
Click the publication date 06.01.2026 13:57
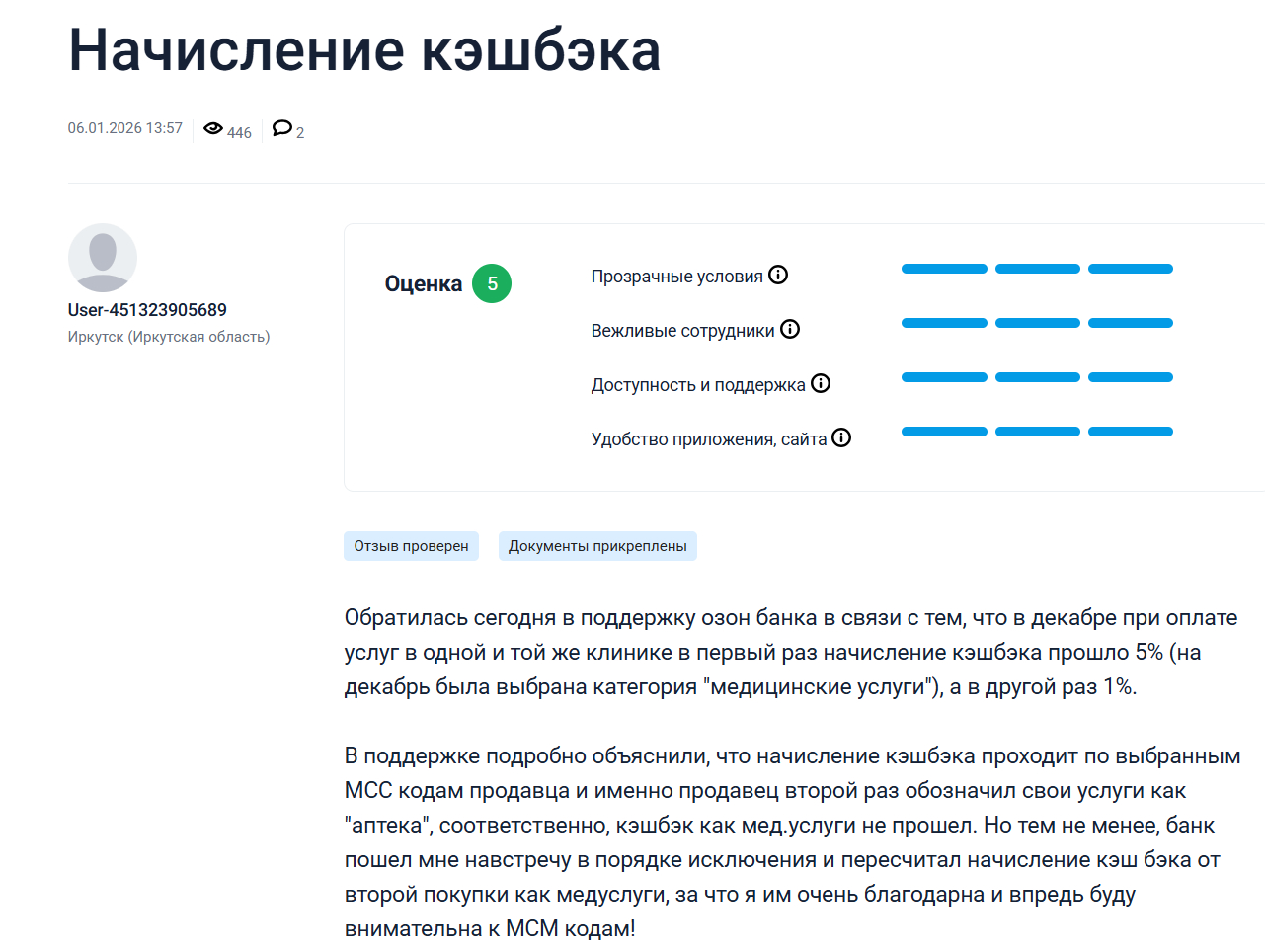[125, 127]
